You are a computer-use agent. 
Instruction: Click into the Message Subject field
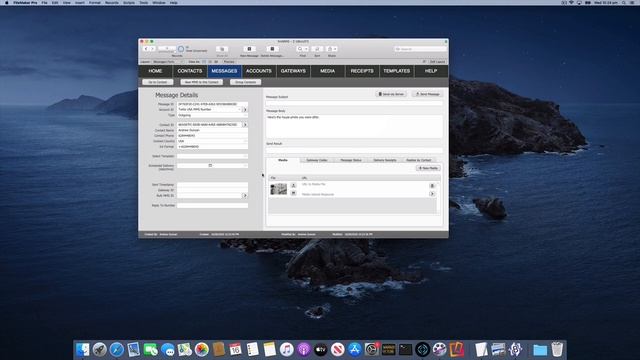point(354,103)
